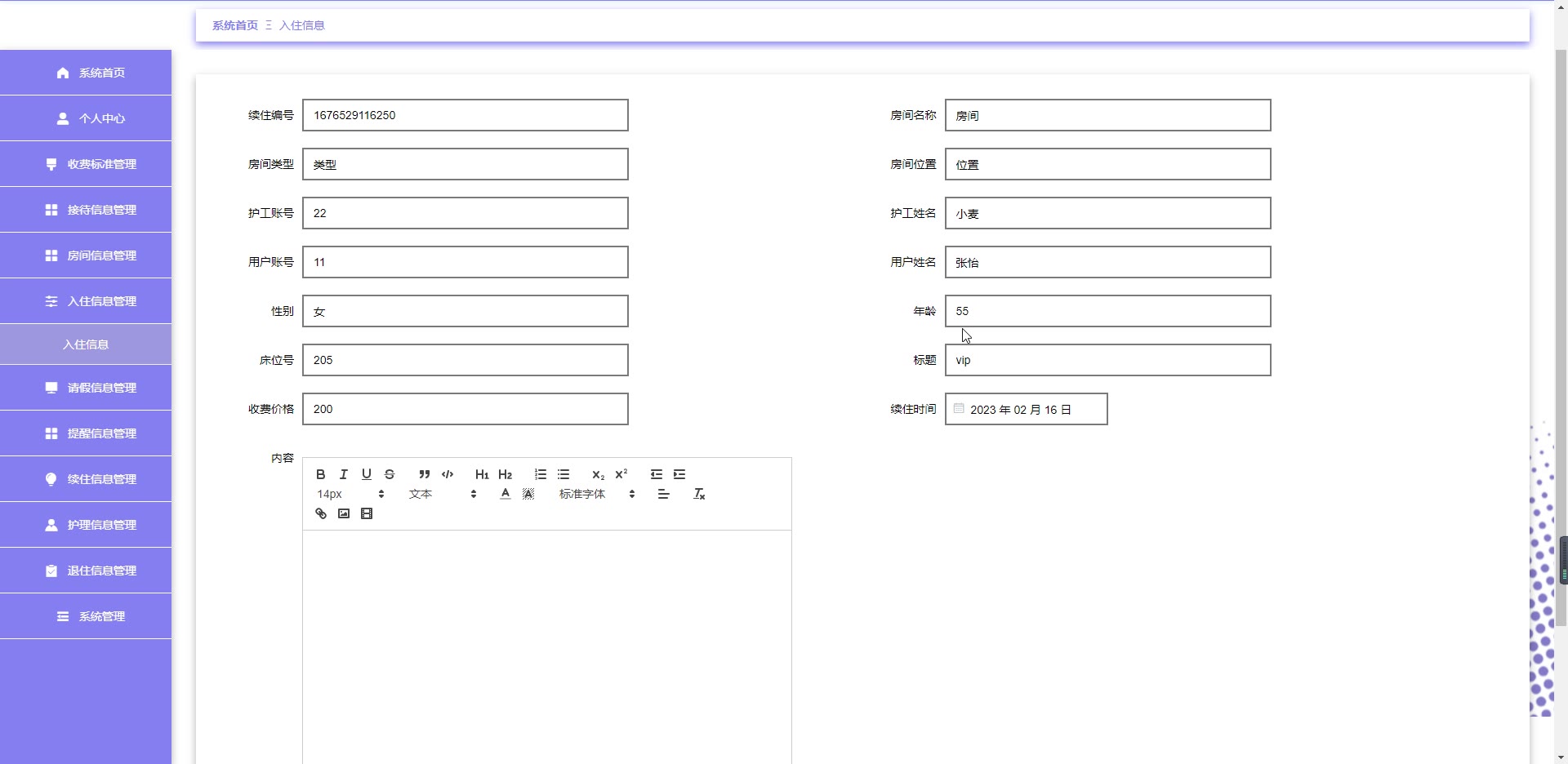Insert a video in the editor
The image size is (1568, 764).
(x=367, y=513)
